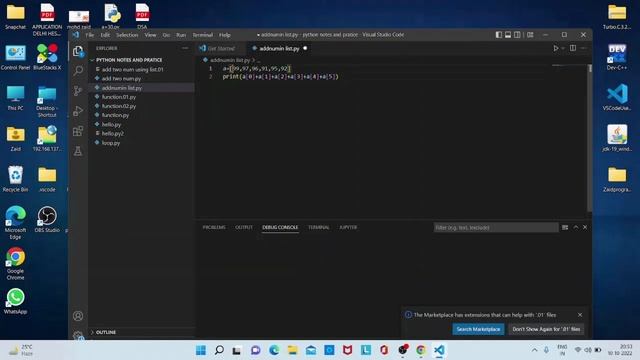Screen dimensions: 640x360
Task: Switch to the PROBLEMS panel tab
Action: [214, 227]
